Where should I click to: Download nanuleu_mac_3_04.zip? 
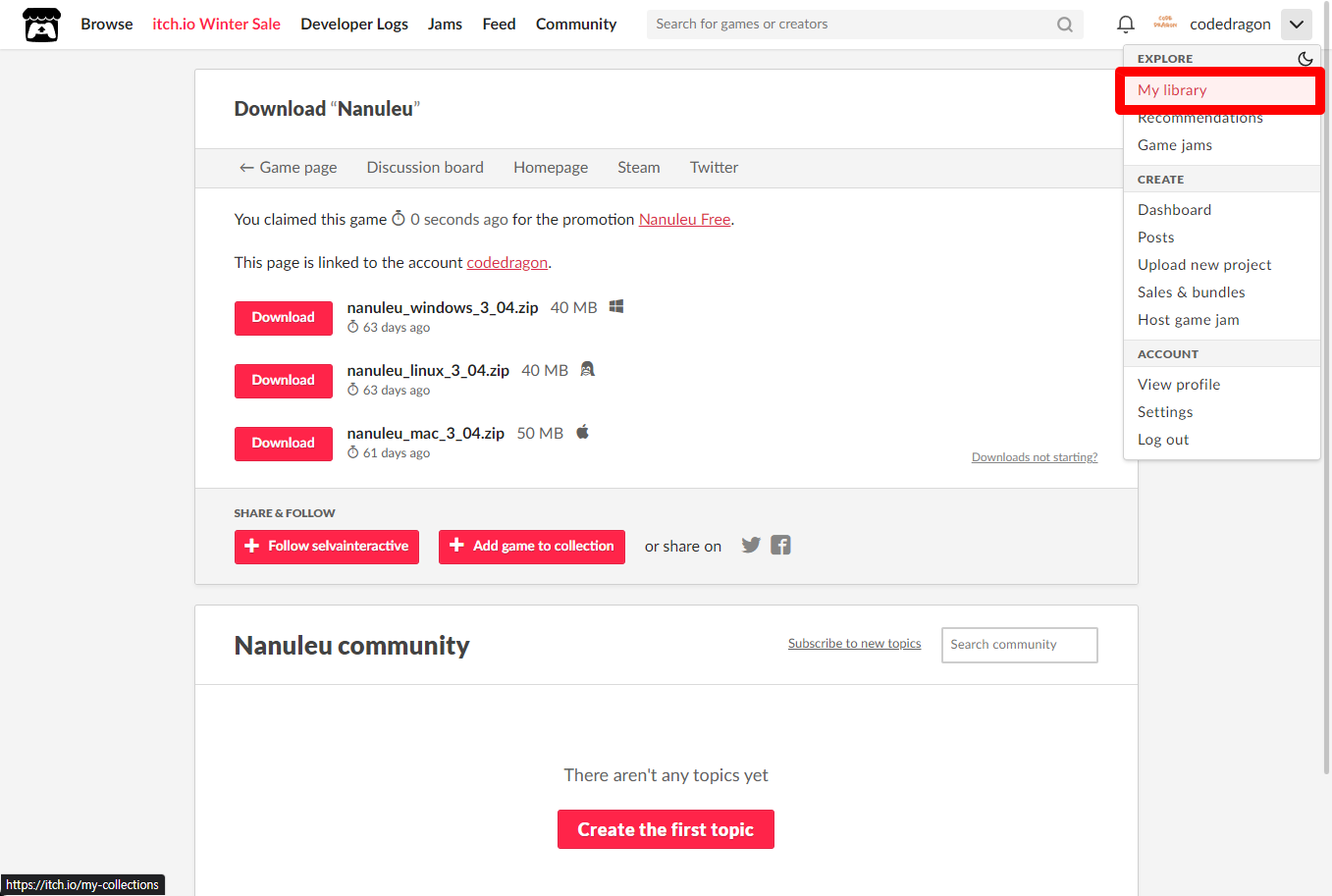(x=284, y=444)
